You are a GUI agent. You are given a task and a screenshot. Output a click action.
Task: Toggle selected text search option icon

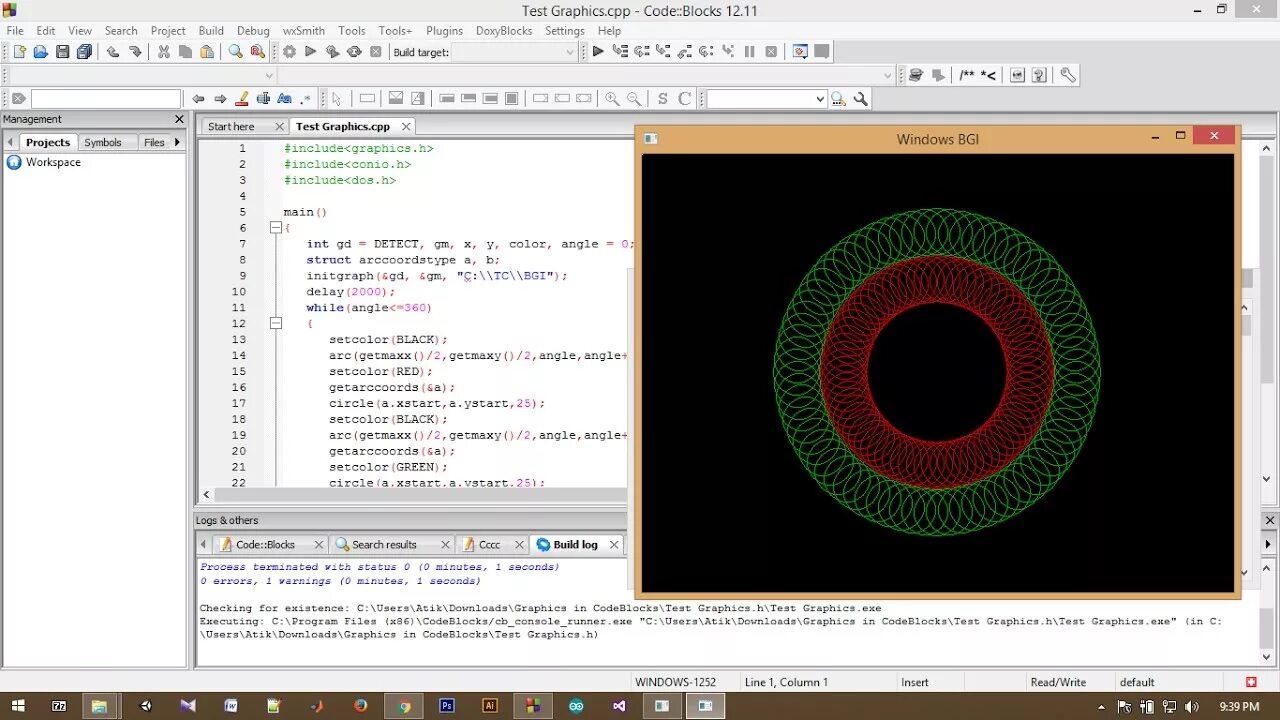click(x=263, y=99)
